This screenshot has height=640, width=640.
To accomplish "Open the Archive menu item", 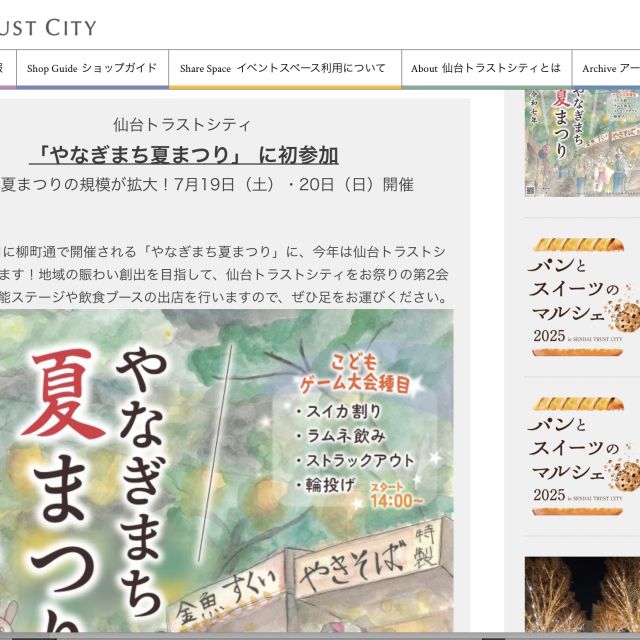I will point(607,68).
